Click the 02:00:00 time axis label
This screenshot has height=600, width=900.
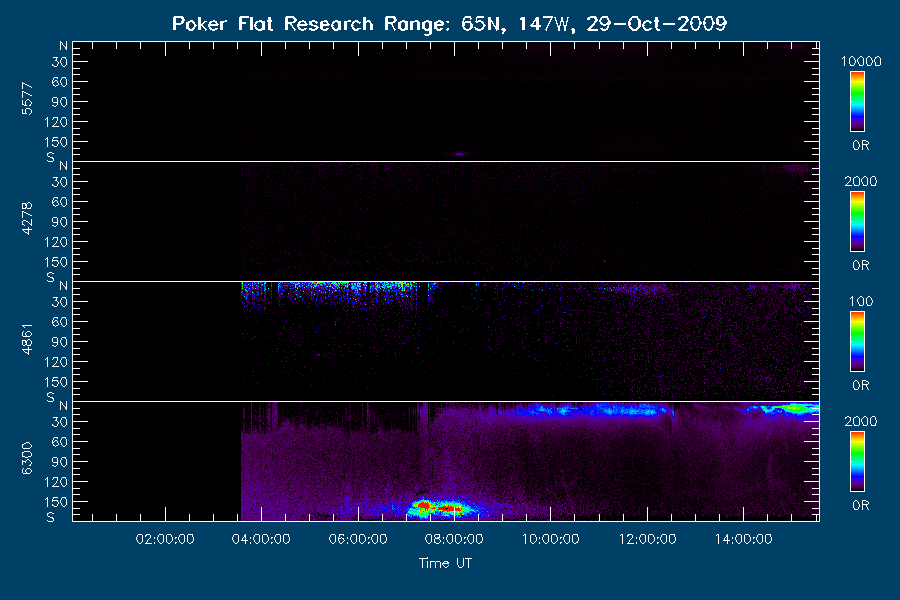click(165, 539)
